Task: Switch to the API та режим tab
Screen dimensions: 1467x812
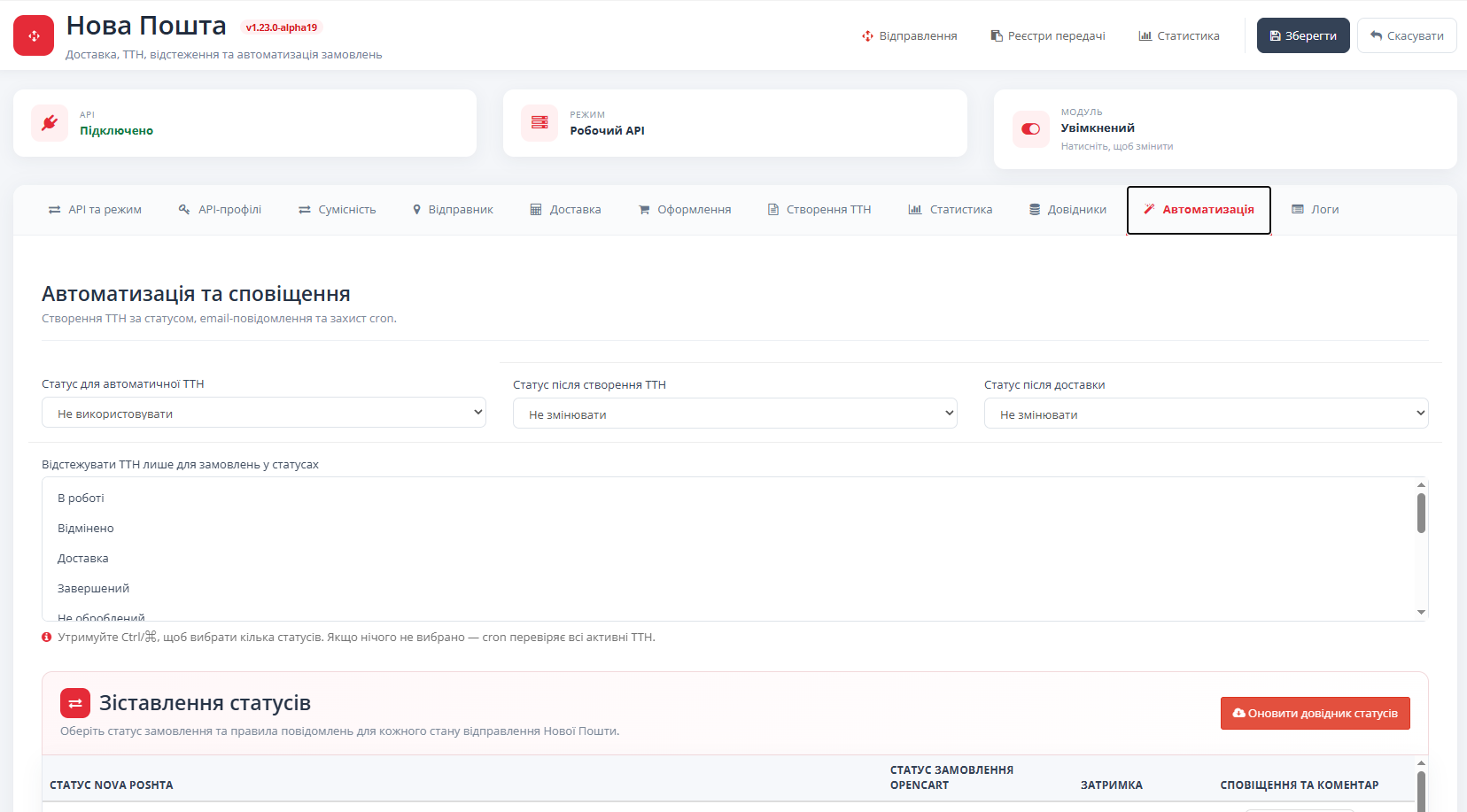Action: (x=95, y=210)
